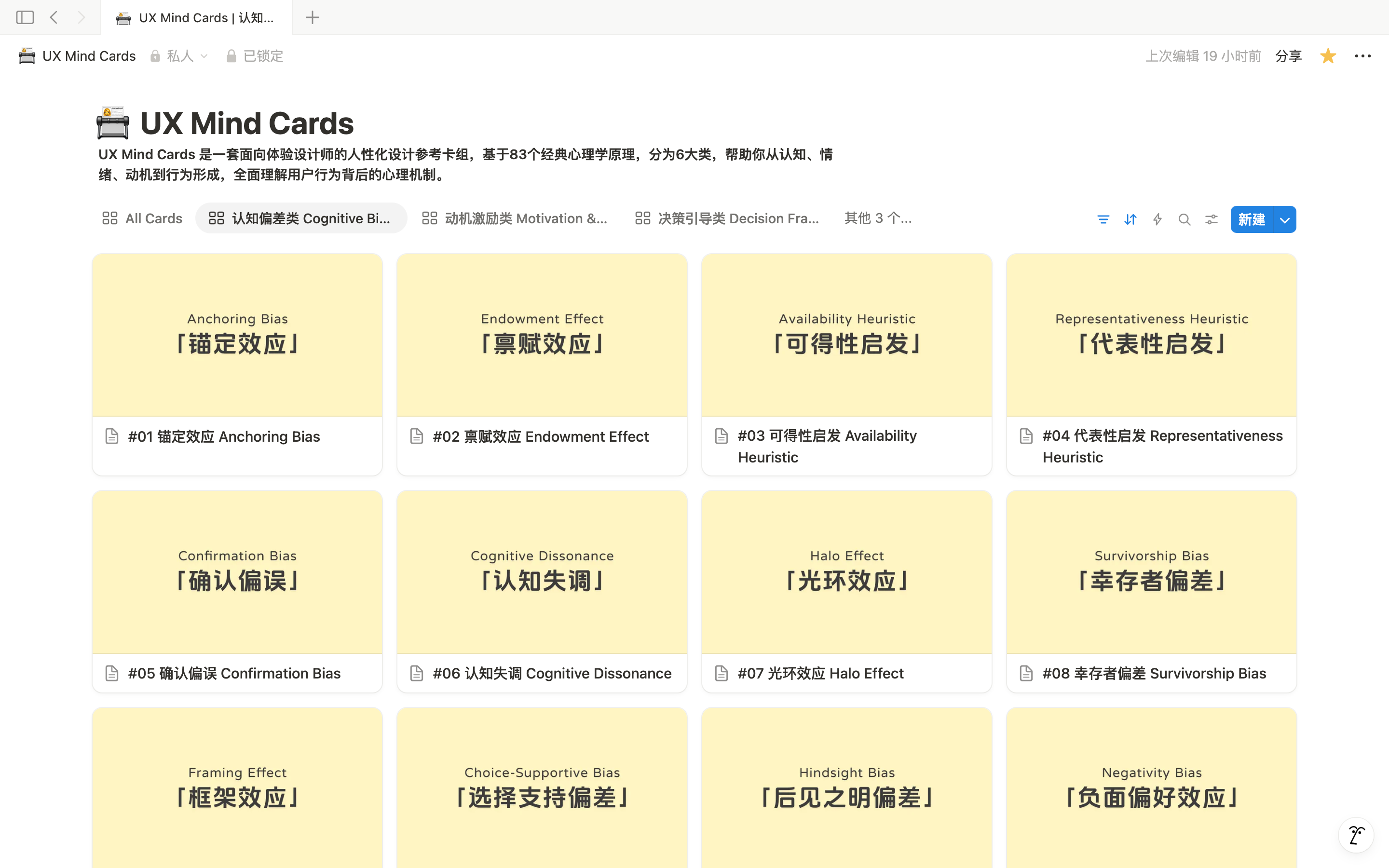Open the Choice-Supportive Bias card
This screenshot has width=1389, height=868.
coord(542,788)
